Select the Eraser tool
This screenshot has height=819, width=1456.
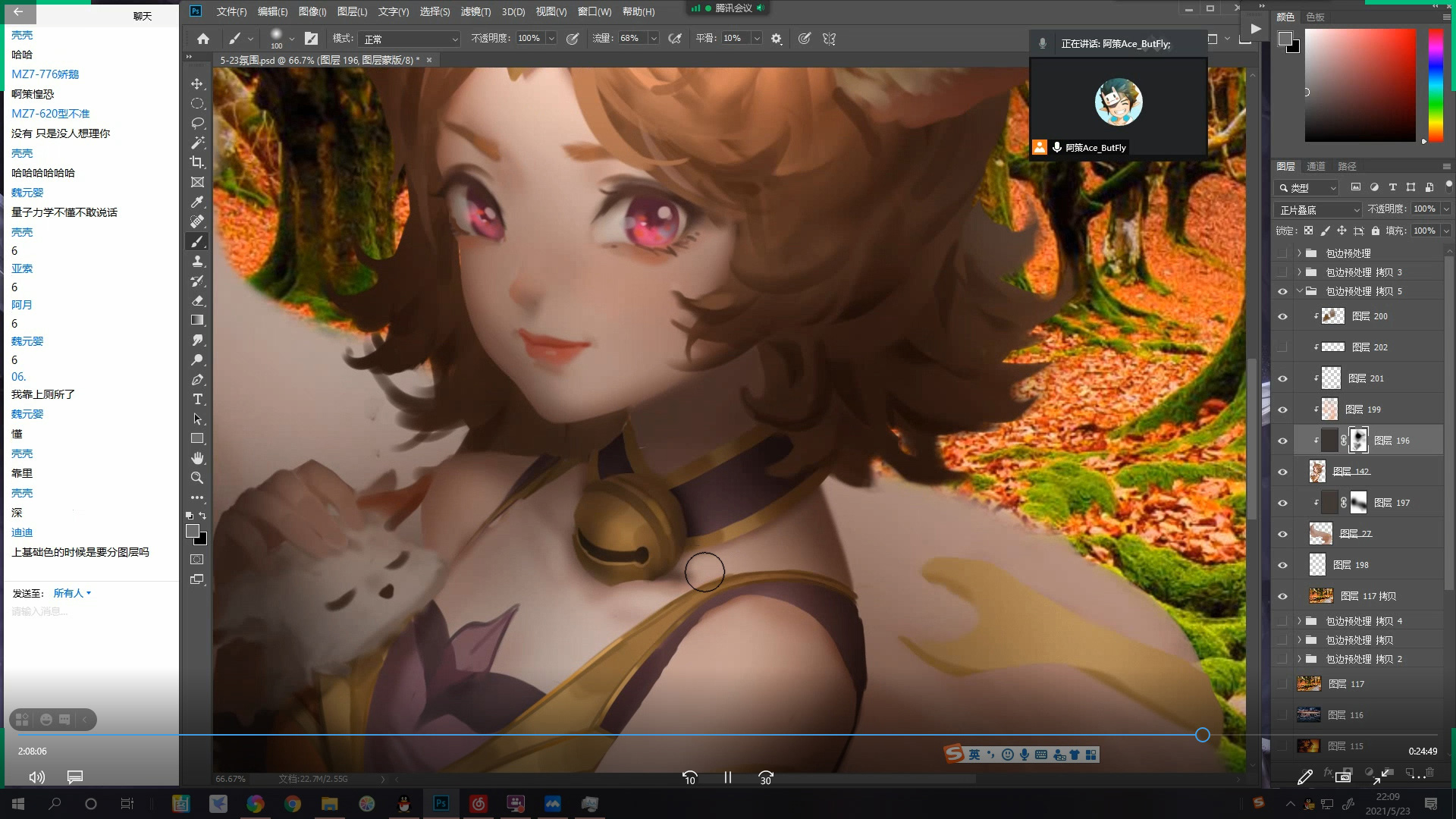(197, 300)
